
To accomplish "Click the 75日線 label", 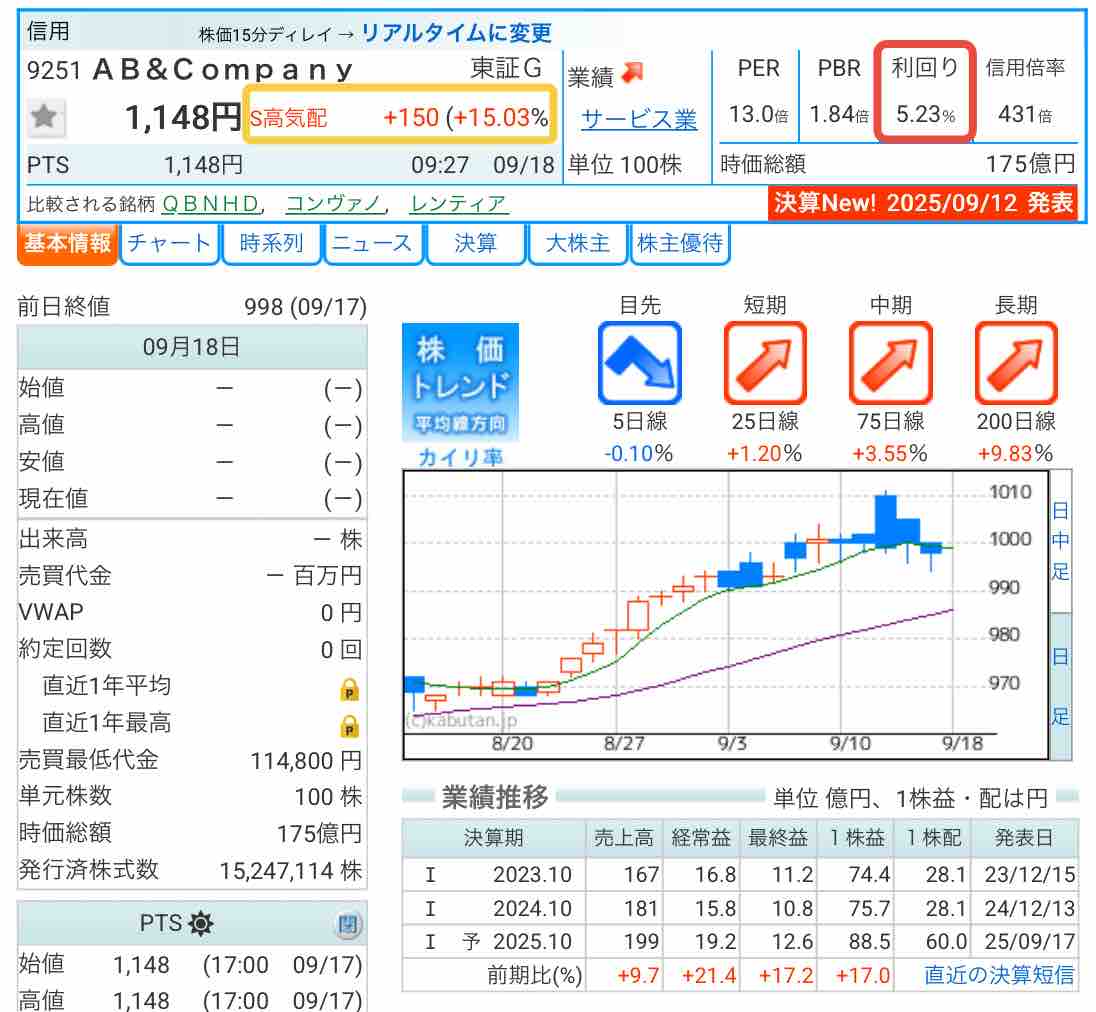I will [890, 421].
